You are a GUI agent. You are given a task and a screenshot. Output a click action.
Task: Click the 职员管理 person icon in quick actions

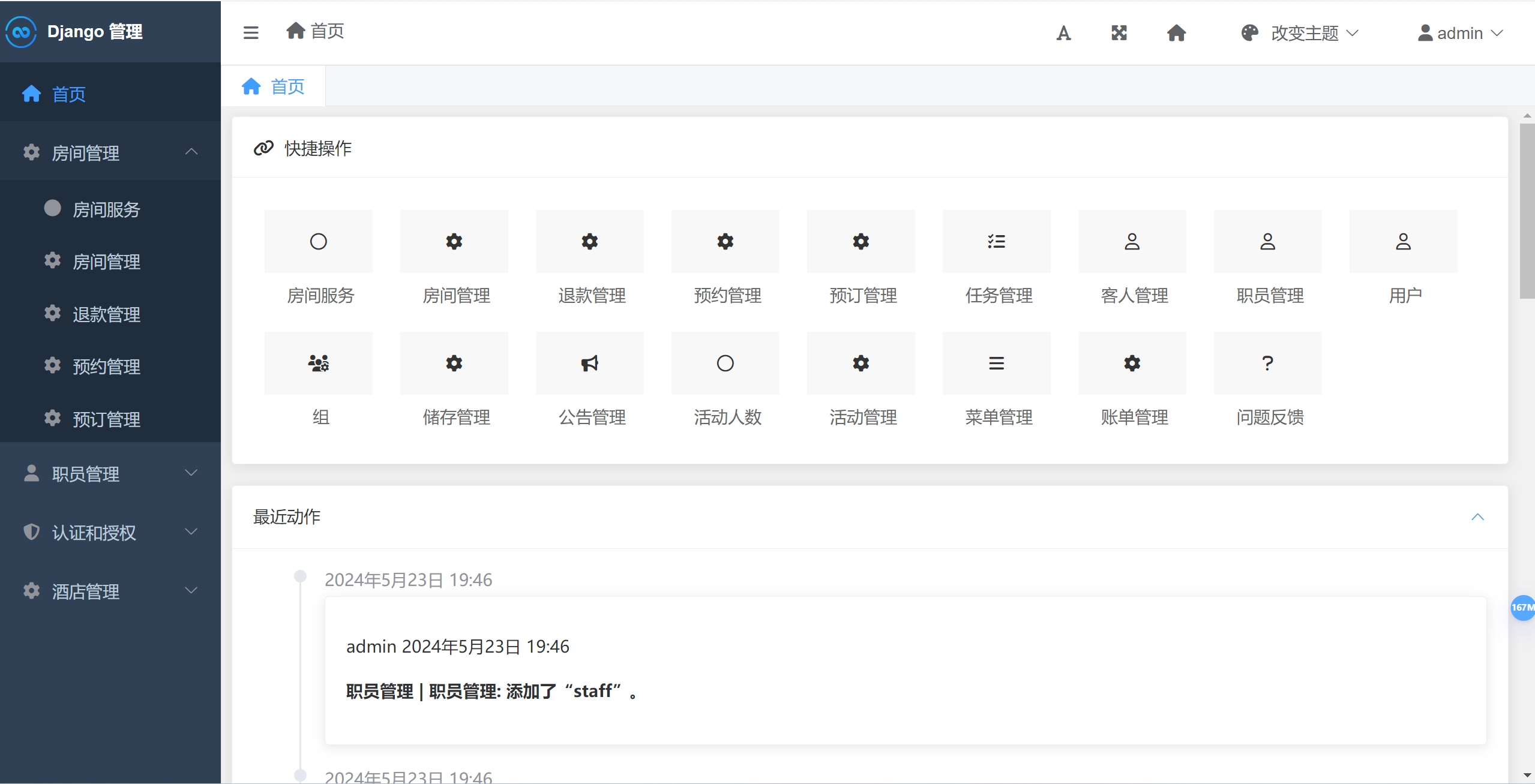[1268, 242]
